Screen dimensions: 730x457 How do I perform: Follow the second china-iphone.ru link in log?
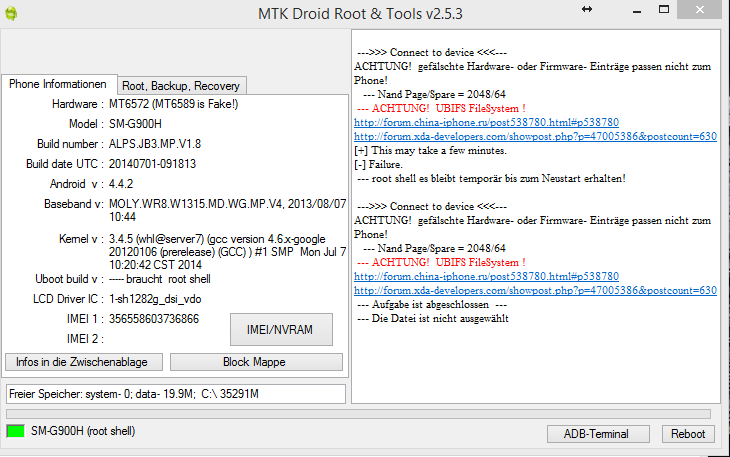486,276
